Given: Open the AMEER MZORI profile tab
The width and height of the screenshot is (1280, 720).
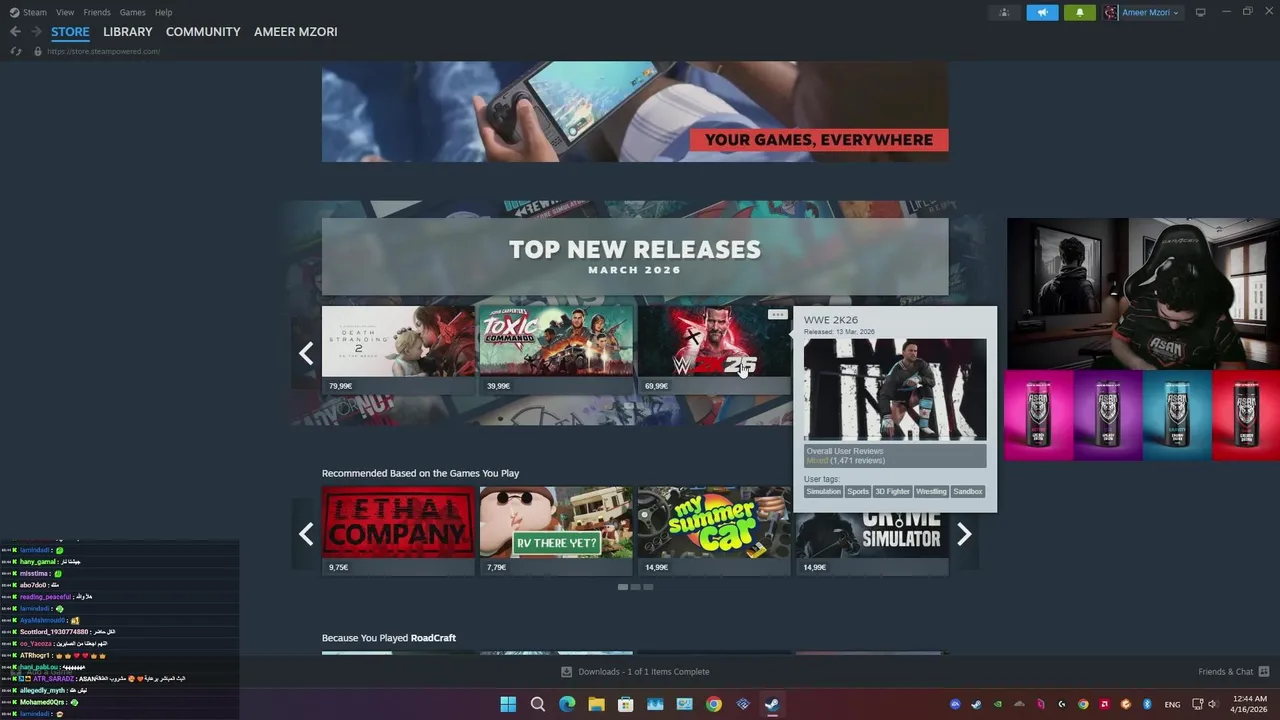Looking at the screenshot, I should click(x=296, y=32).
